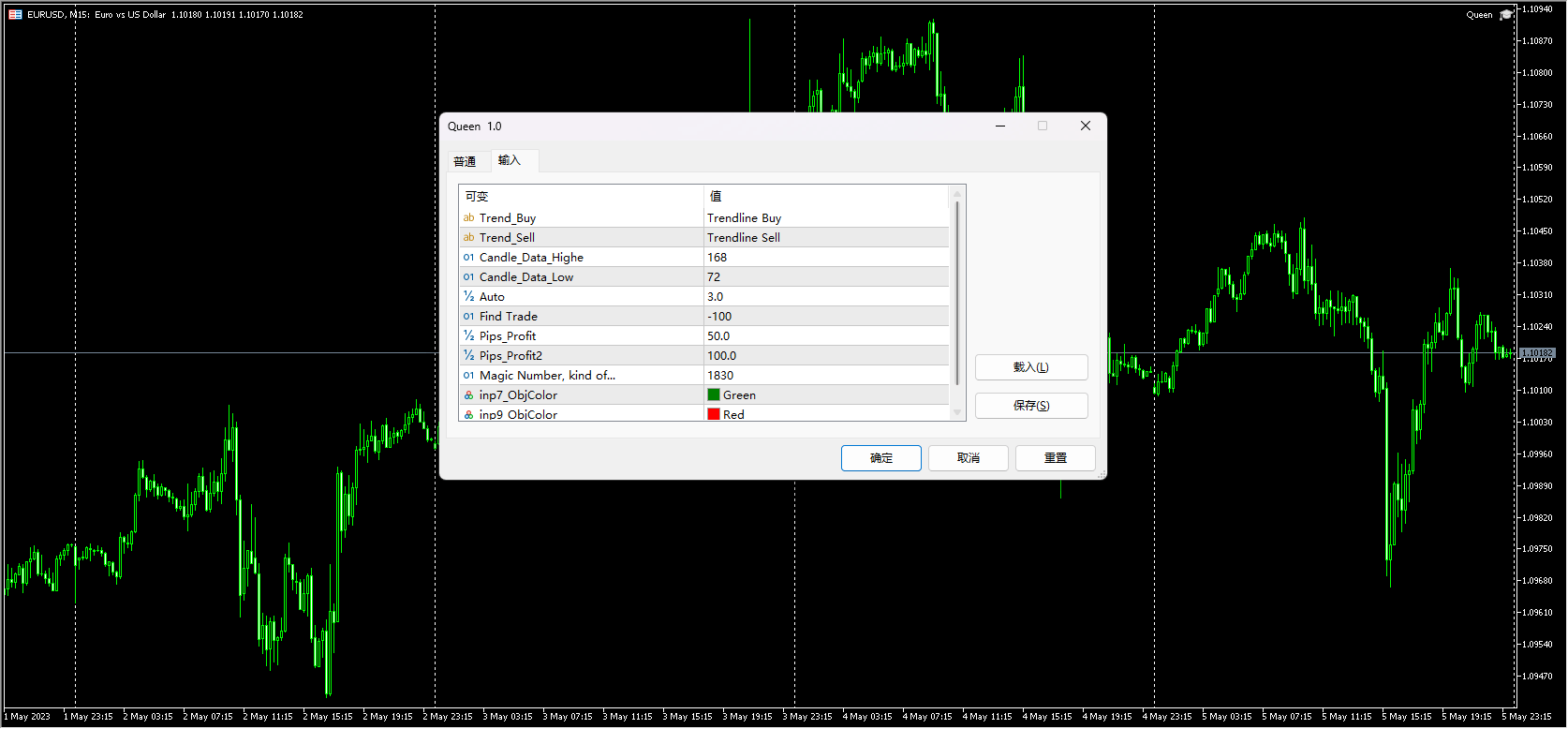Viewport: 1568px width, 729px height.
Task: Click the 重置 reset button
Action: click(1055, 458)
